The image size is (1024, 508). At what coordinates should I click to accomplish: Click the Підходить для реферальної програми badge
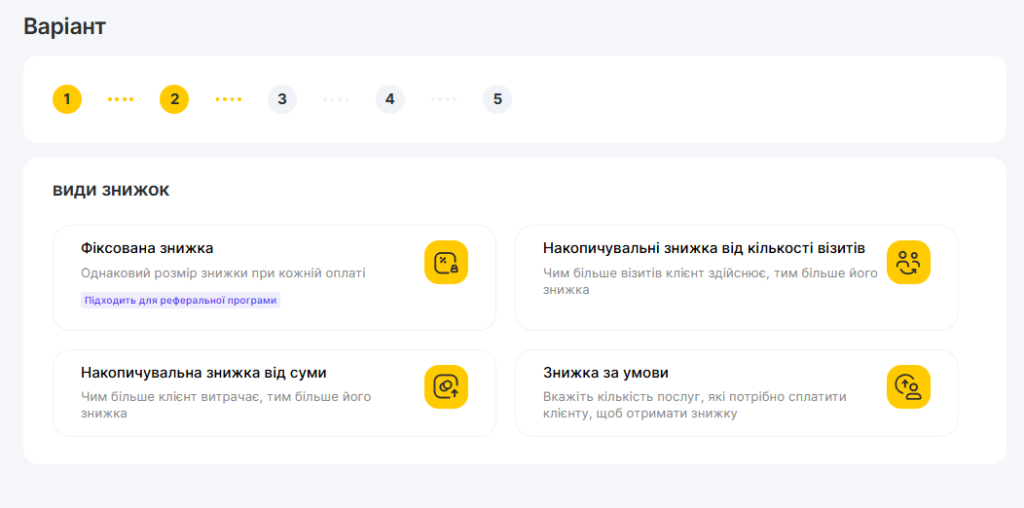tap(180, 300)
